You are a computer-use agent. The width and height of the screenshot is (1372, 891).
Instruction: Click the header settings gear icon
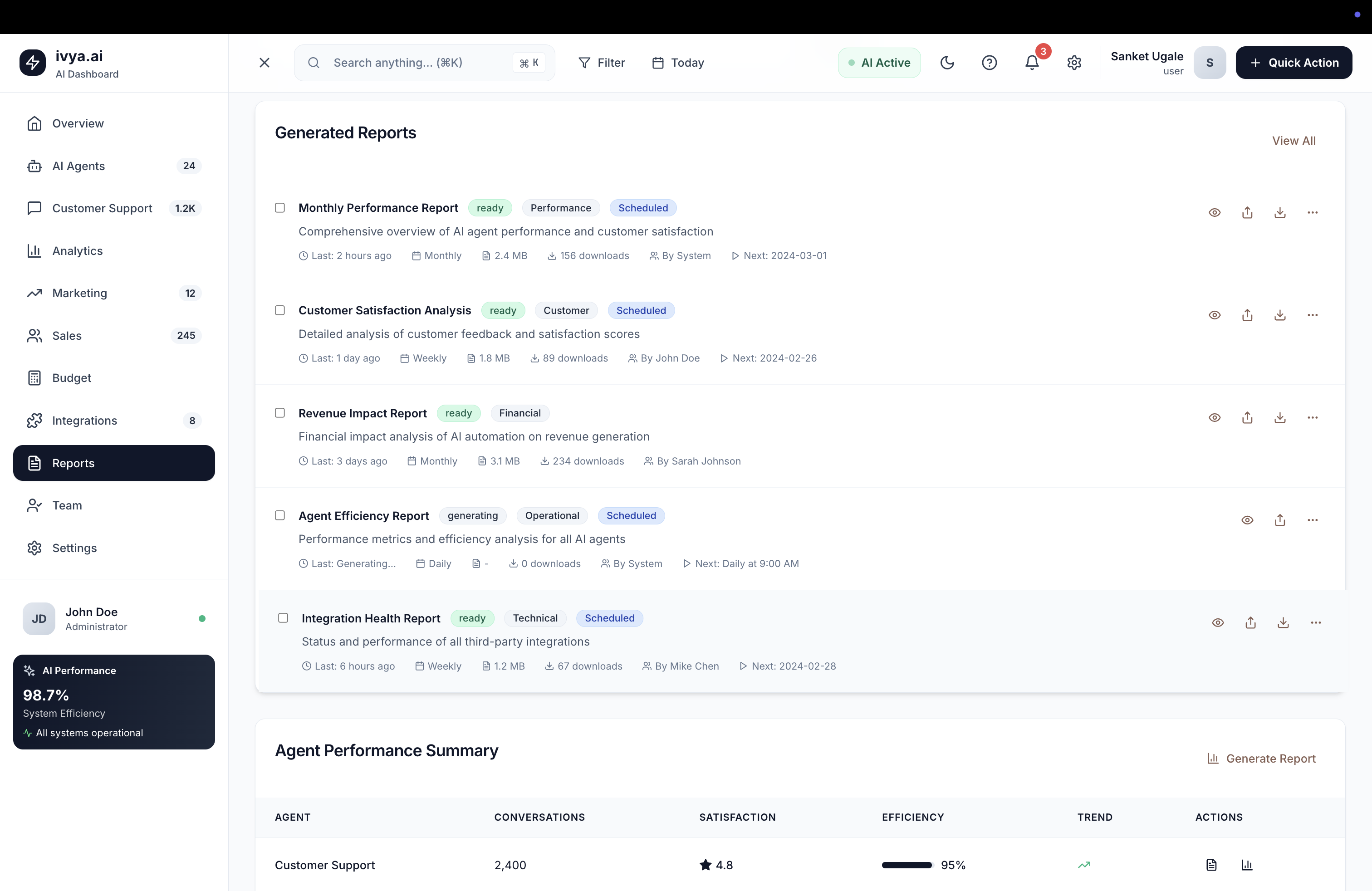(x=1074, y=63)
